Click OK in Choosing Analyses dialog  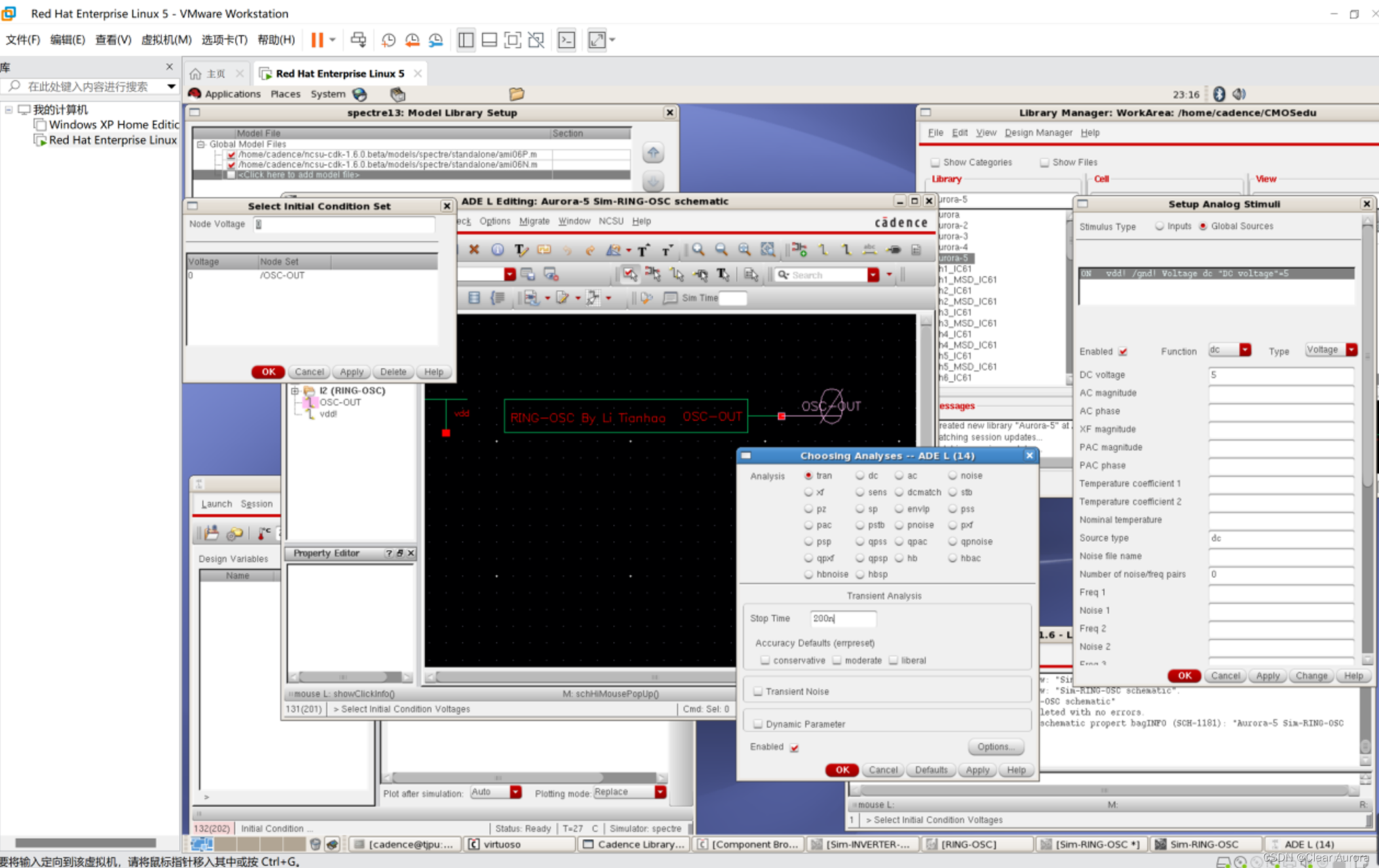842,770
